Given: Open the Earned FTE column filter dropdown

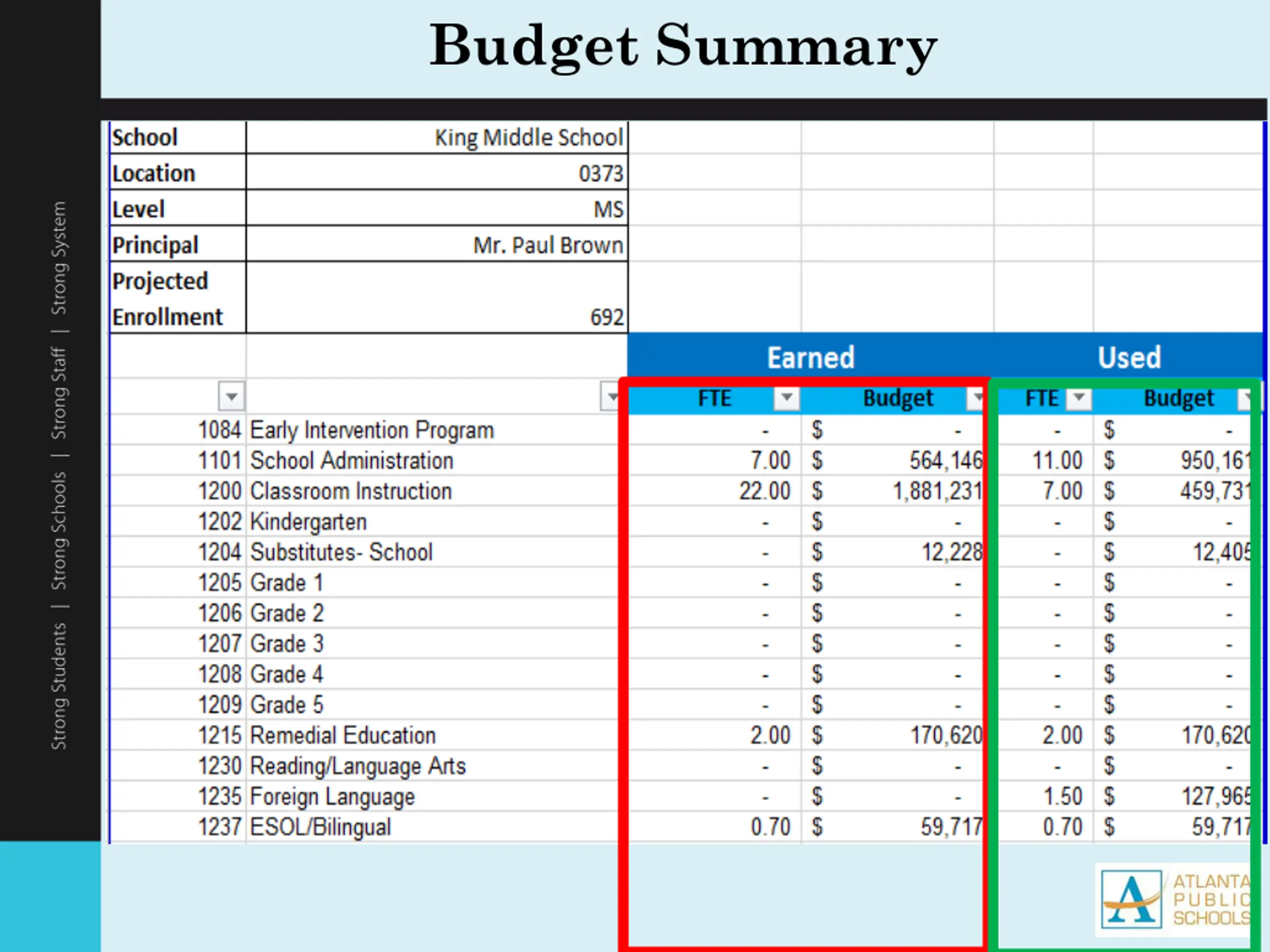Looking at the screenshot, I should [x=787, y=397].
